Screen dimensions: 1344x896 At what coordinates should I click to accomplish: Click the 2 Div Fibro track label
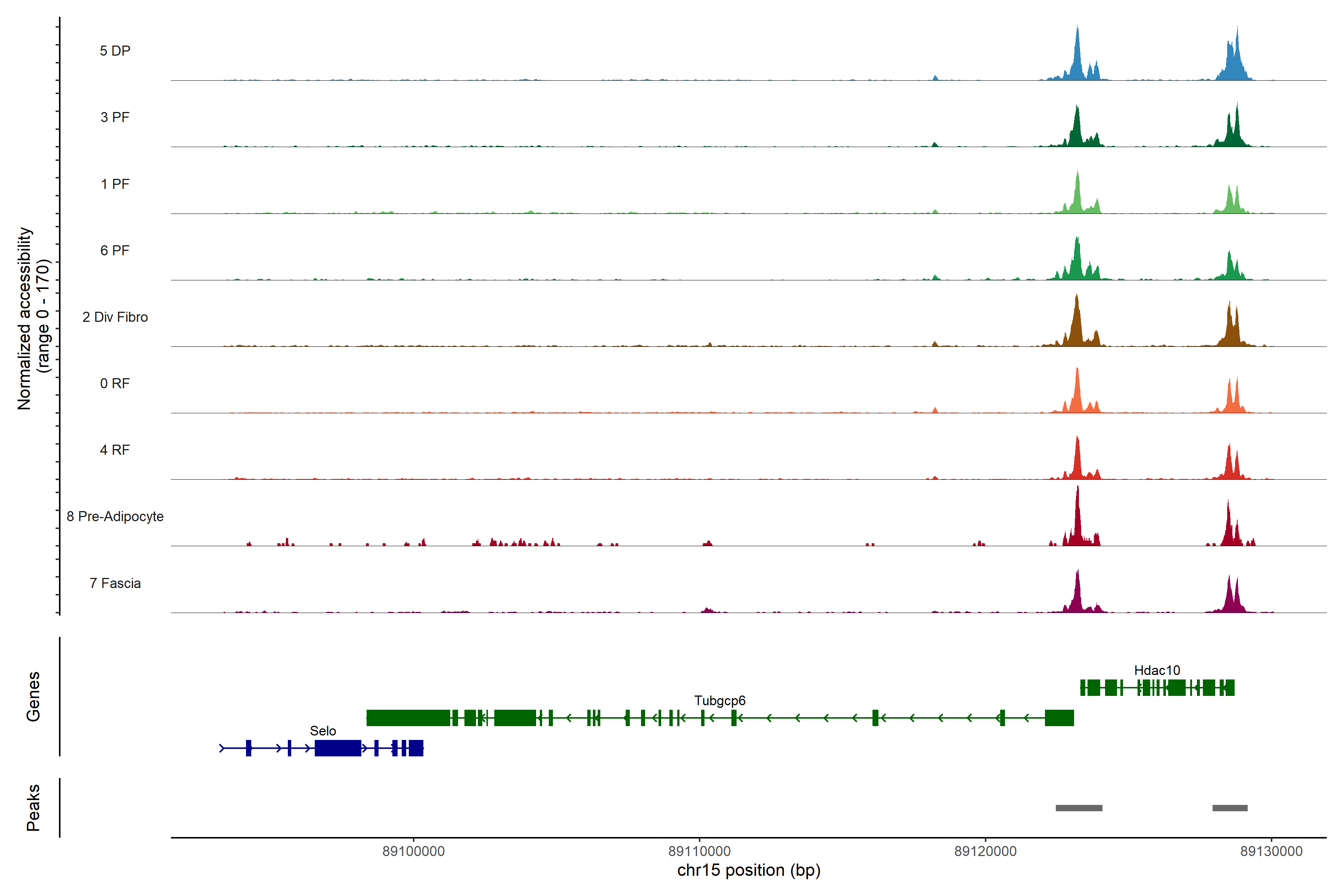[x=115, y=317]
